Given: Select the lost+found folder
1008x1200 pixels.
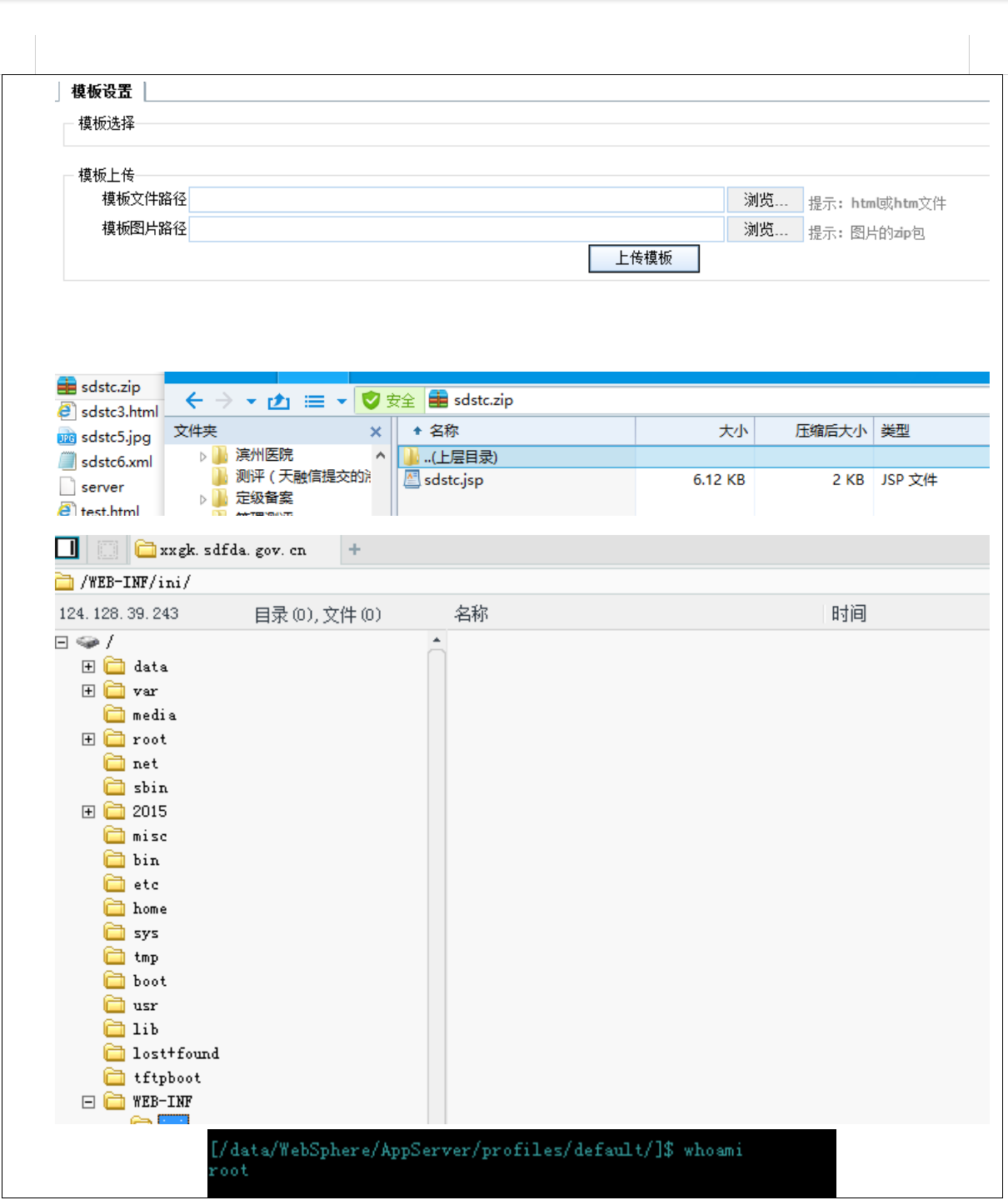Looking at the screenshot, I should (x=162, y=1053).
